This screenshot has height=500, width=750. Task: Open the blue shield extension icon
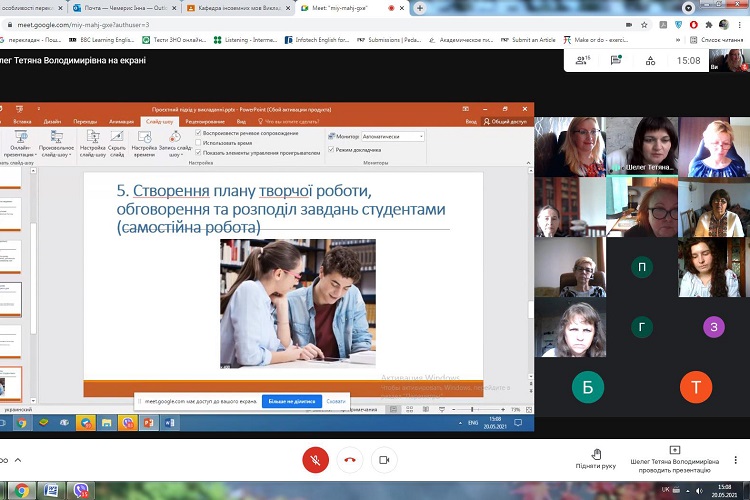coord(678,24)
